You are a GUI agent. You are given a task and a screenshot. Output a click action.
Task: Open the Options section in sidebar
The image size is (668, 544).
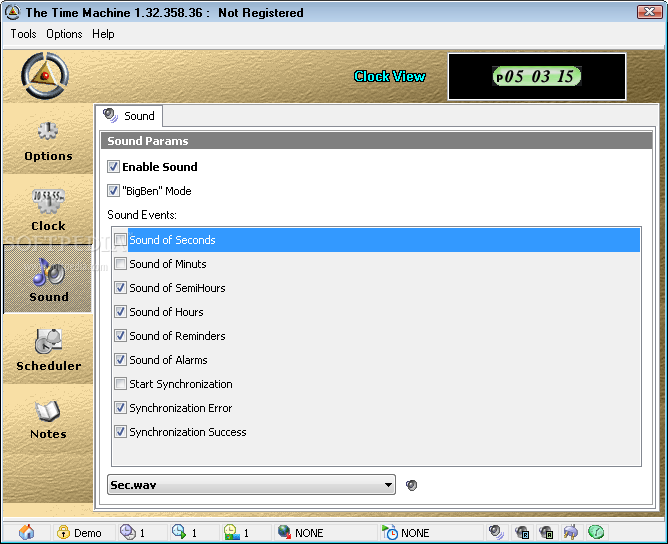point(48,140)
